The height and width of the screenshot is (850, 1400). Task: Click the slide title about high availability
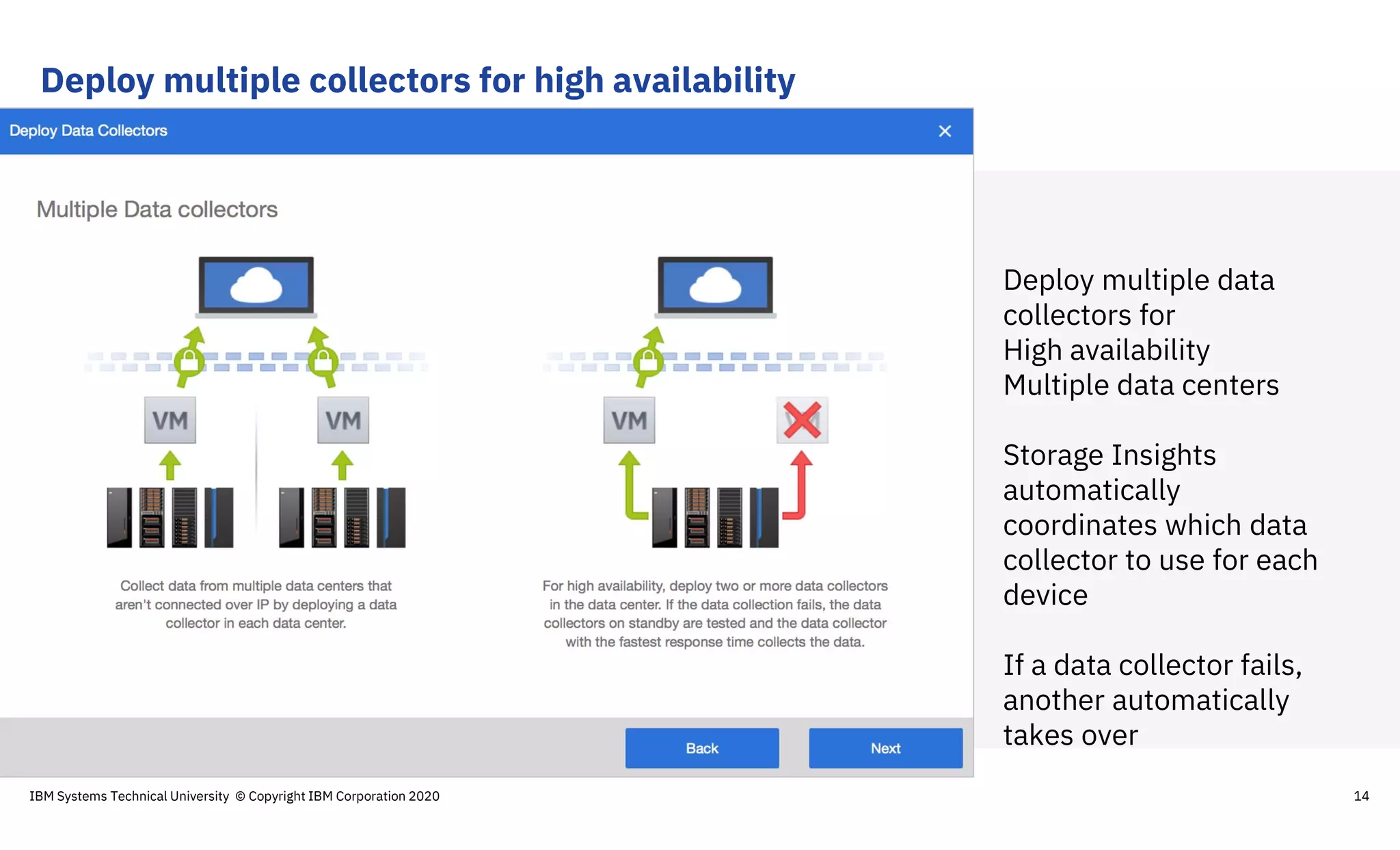pos(418,81)
